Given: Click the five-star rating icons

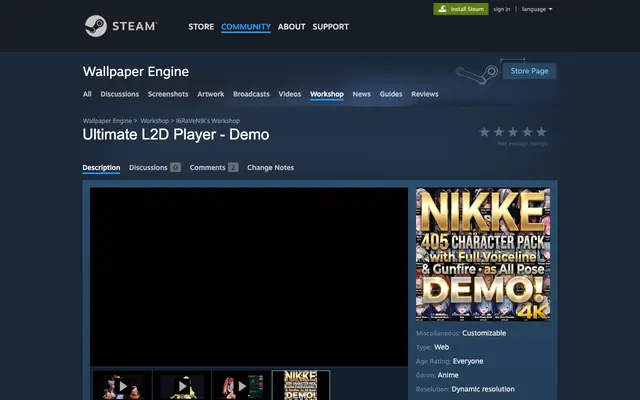Looking at the screenshot, I should tap(513, 132).
